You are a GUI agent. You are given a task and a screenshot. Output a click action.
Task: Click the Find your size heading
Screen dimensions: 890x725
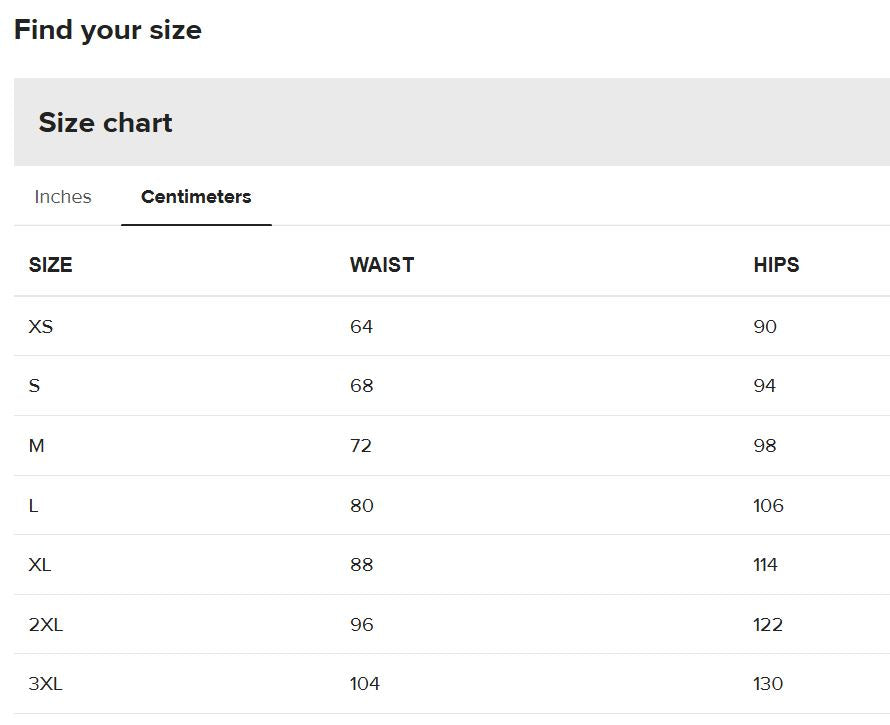pos(108,30)
